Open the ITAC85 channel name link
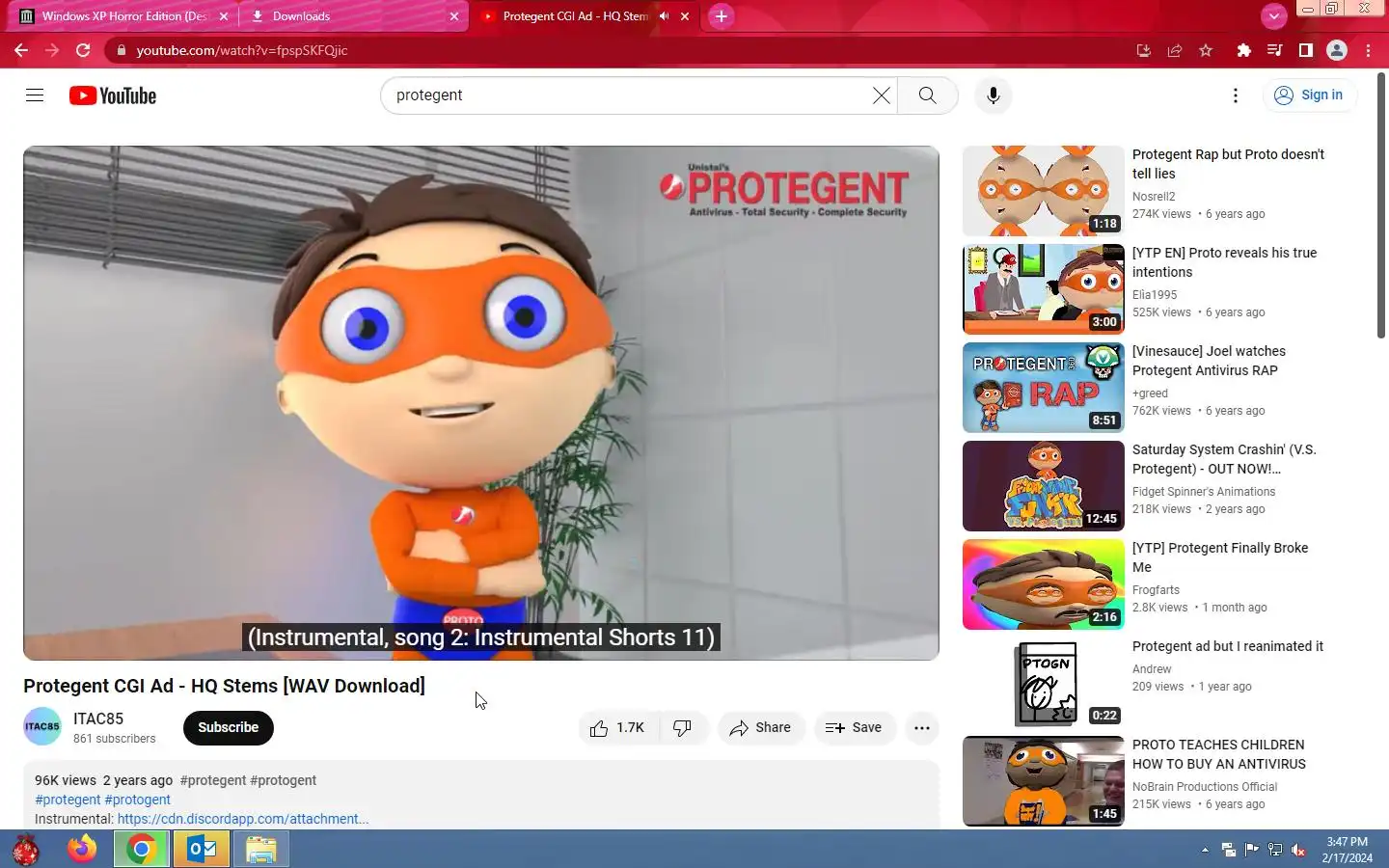 (98, 719)
